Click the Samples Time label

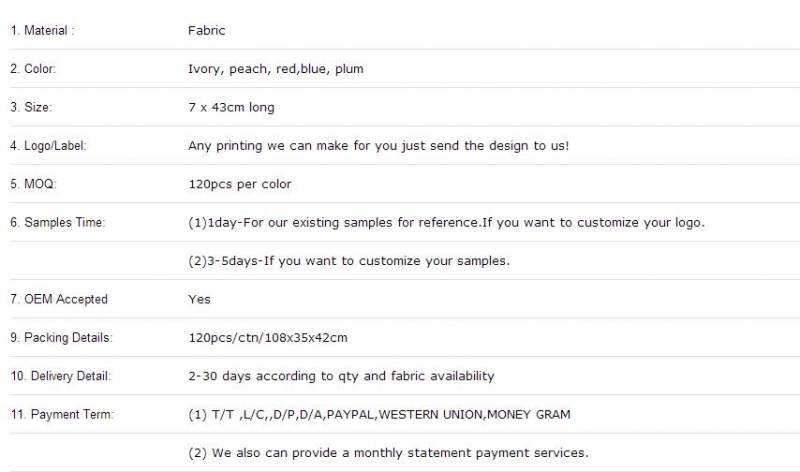pyautogui.click(x=58, y=222)
